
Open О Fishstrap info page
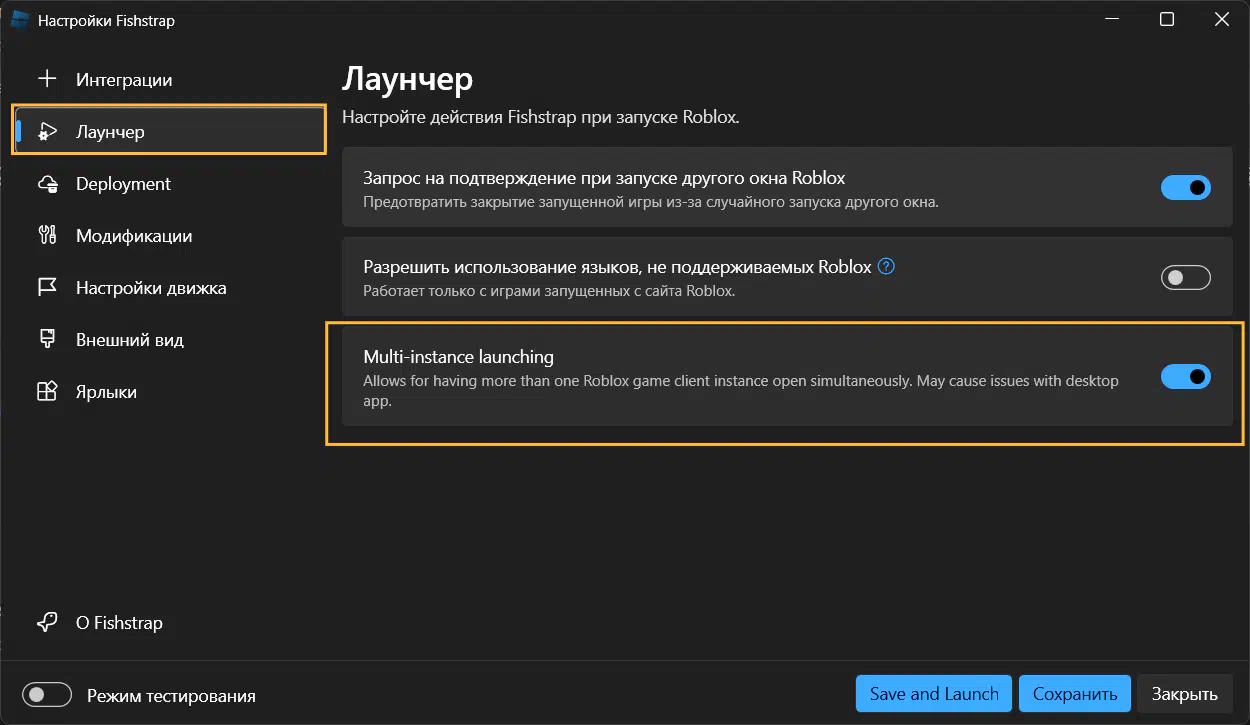click(x=168, y=622)
